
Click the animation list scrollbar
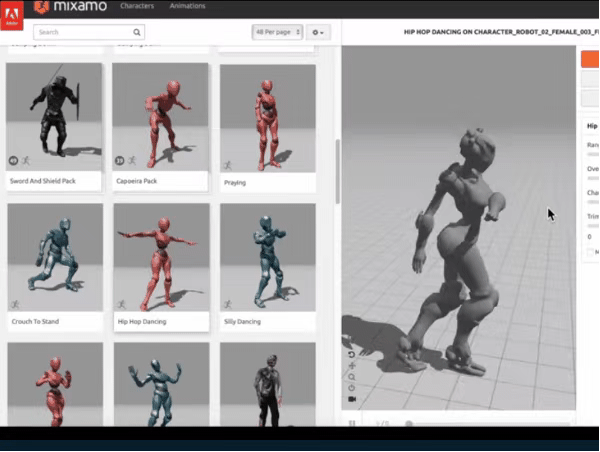click(338, 171)
